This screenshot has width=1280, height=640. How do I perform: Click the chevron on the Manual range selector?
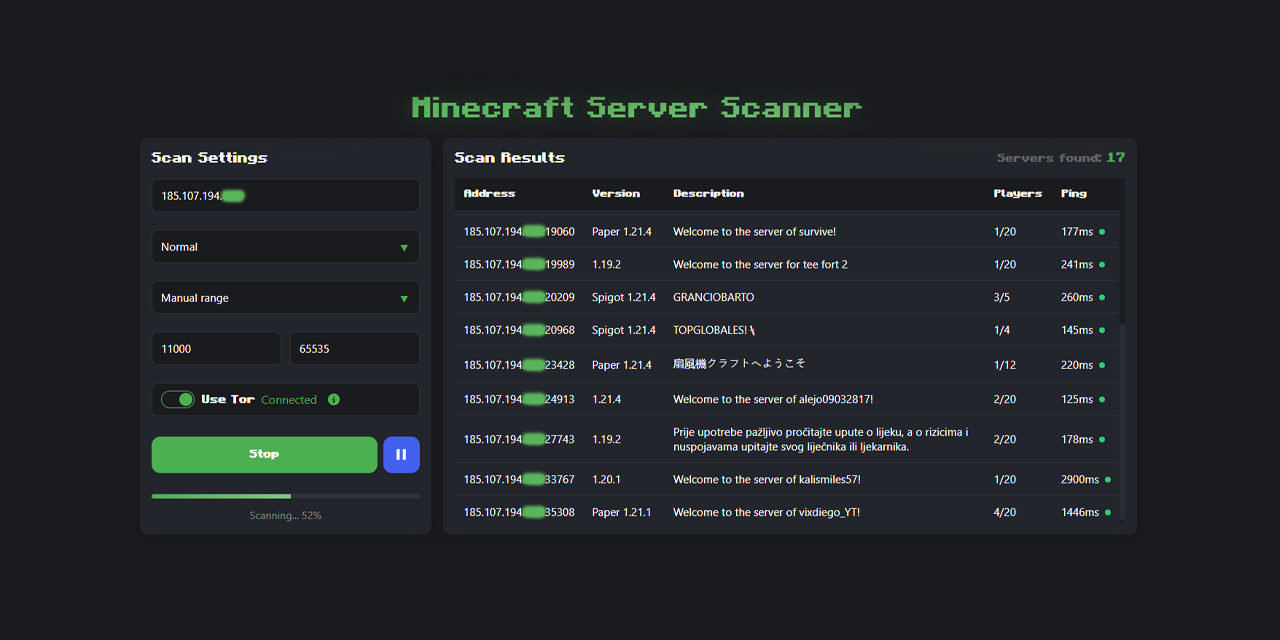pos(404,297)
